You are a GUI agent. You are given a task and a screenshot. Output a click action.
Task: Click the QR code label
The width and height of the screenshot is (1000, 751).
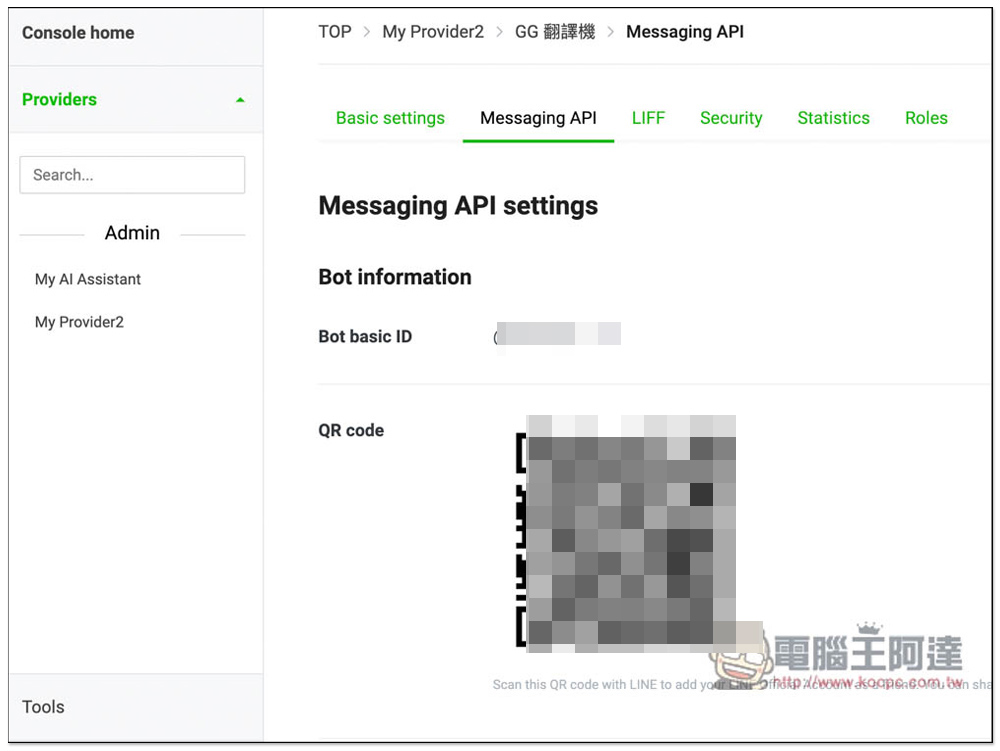[351, 430]
